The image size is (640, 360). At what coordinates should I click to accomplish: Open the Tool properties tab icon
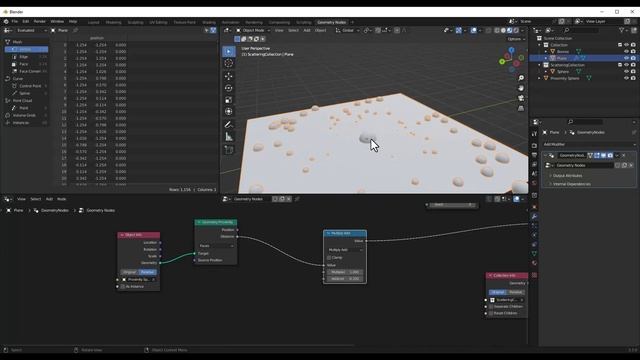[x=534, y=134]
